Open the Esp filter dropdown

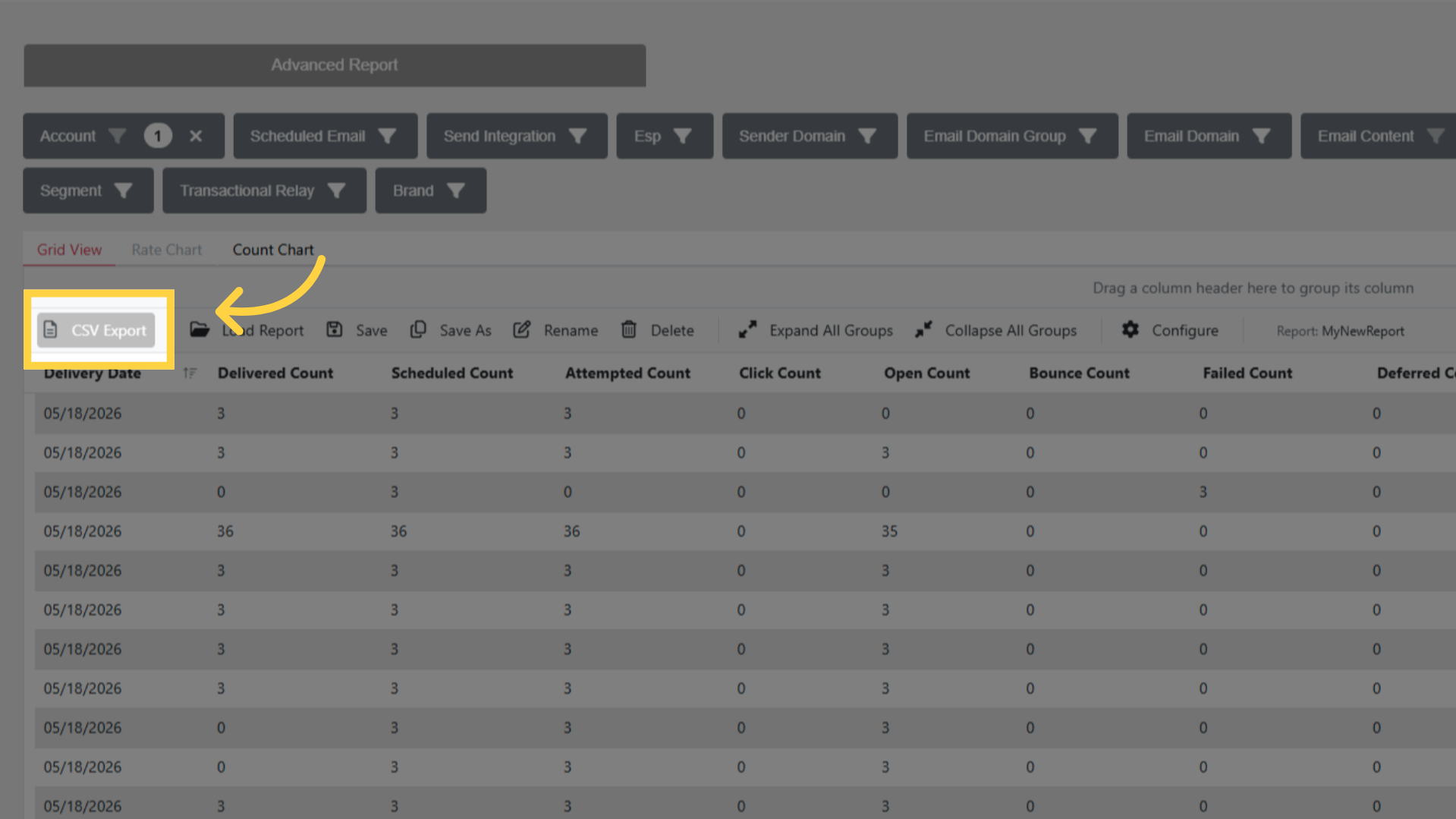click(665, 136)
